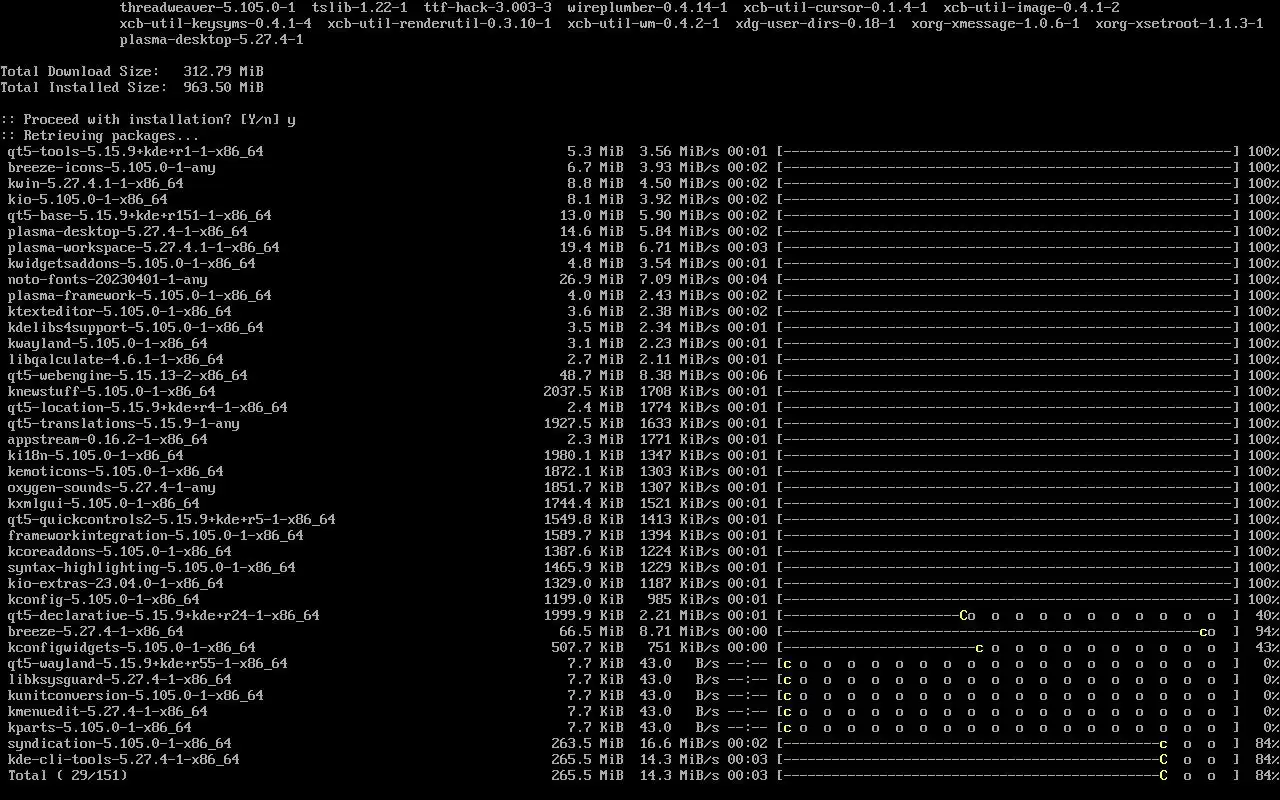Select xcb-util-keysyms-0.4.1-4 text
Image resolution: width=1280 pixels, height=800 pixels.
216,23
